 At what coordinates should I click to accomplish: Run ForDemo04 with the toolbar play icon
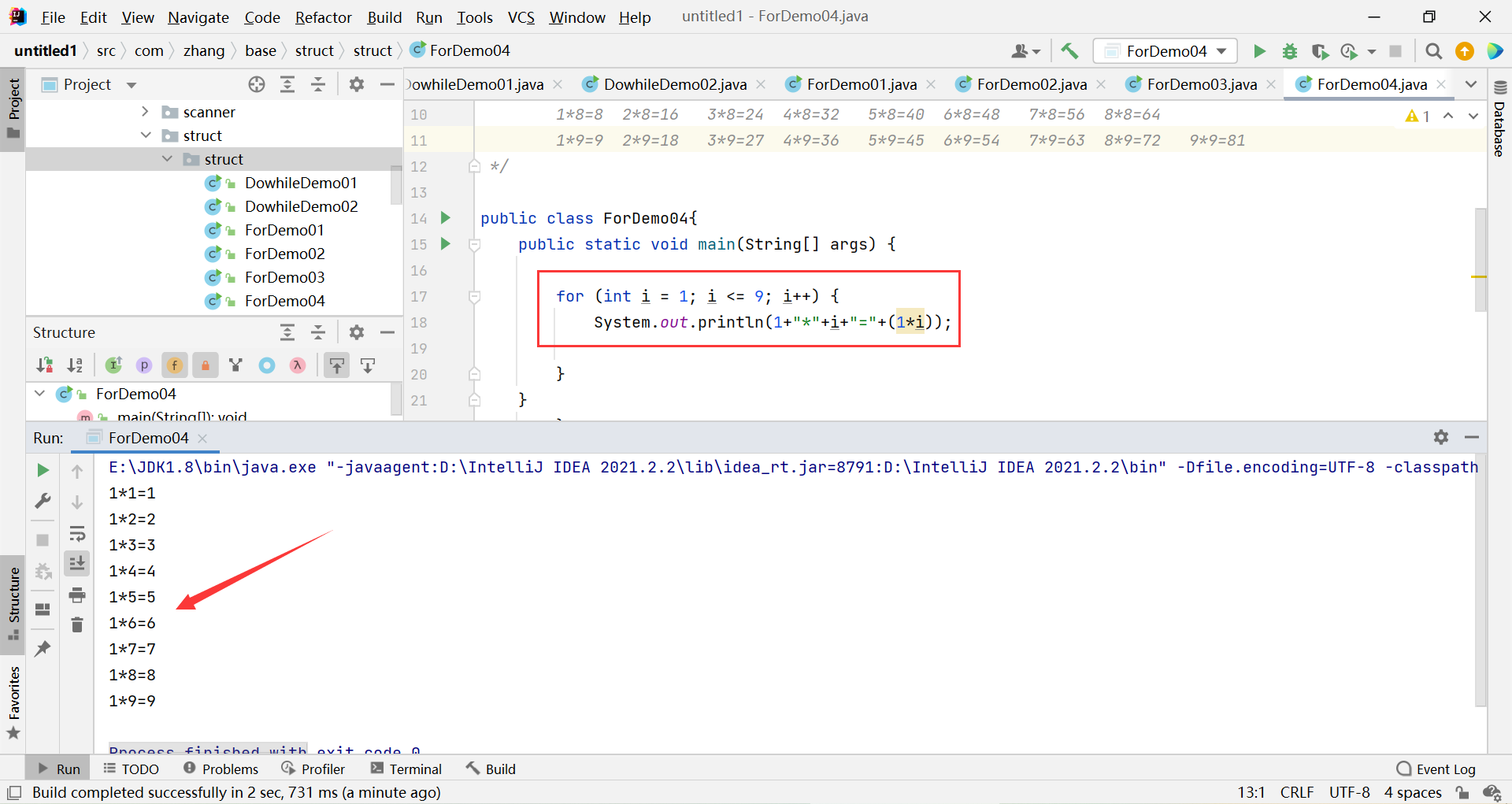1259,51
